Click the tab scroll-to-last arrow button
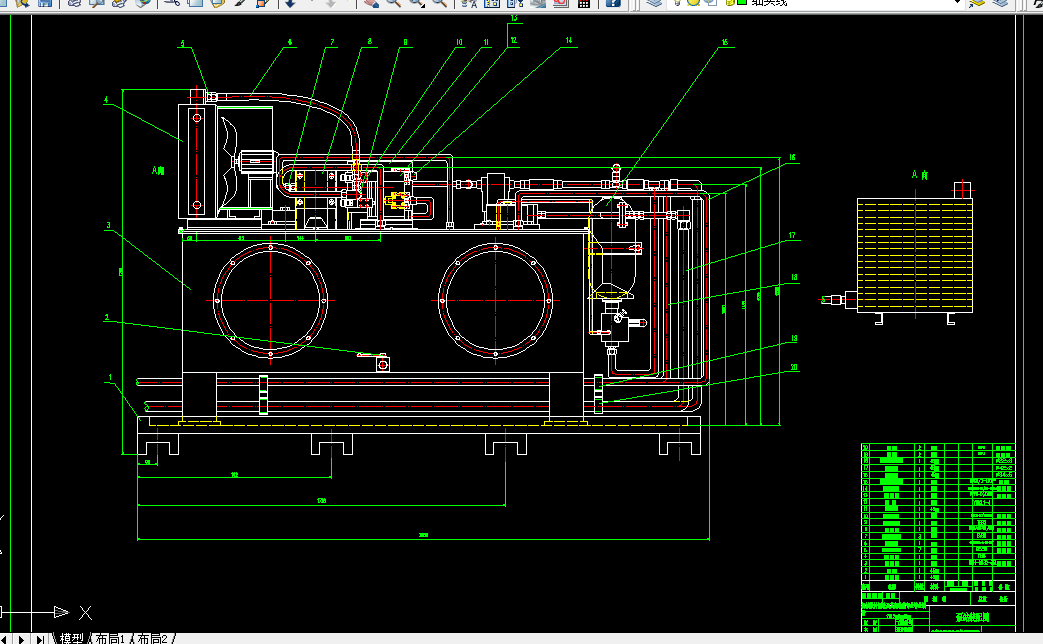This screenshot has width=1043, height=644. pyautogui.click(x=41, y=639)
